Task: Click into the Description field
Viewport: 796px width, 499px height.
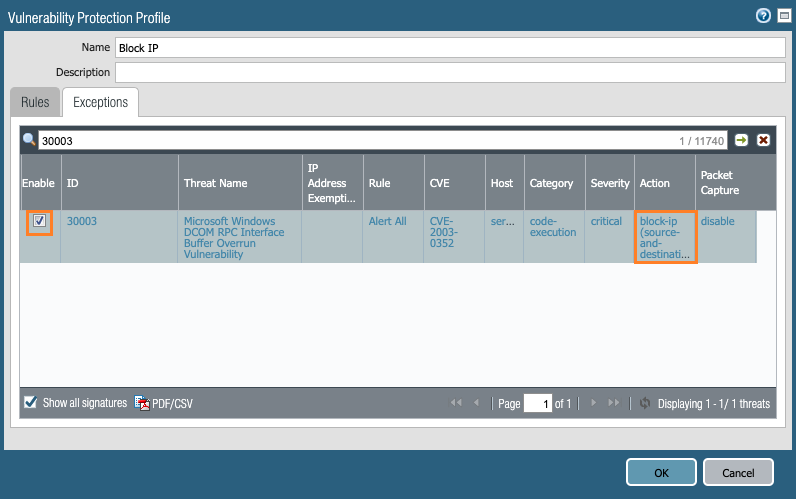Action: click(x=450, y=72)
